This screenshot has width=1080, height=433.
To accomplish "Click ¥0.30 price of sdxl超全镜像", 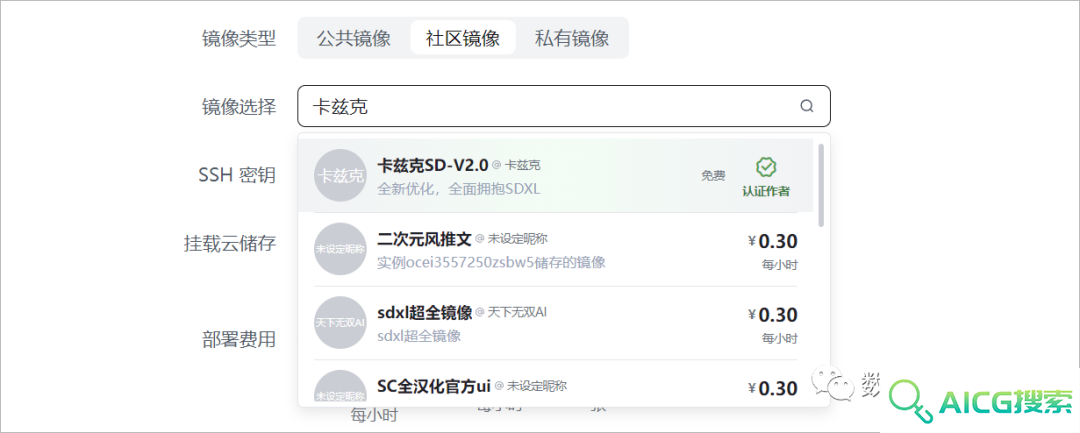I will click(773, 315).
